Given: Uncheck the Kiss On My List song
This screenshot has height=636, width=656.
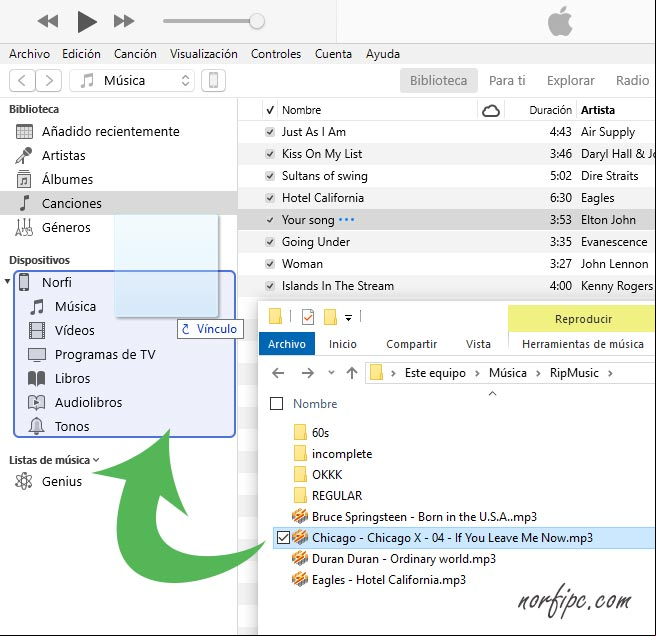Looking at the screenshot, I should click(x=270, y=154).
